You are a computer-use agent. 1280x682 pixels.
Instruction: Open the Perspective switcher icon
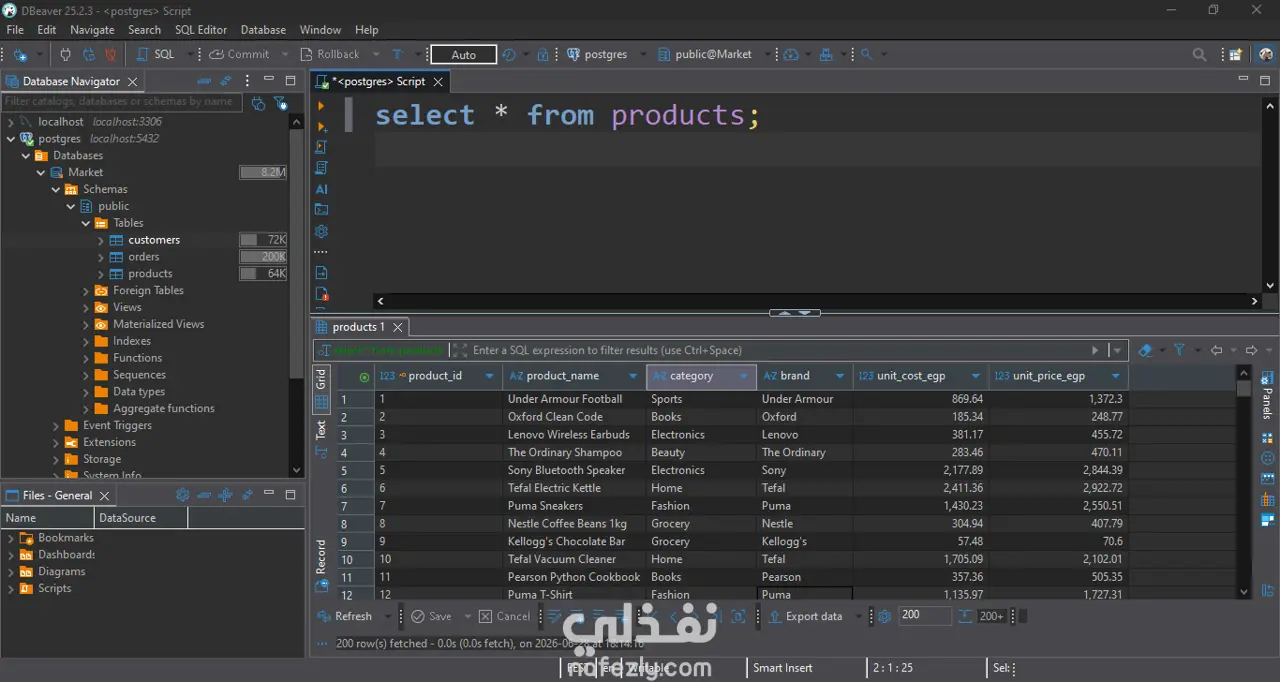(x=1236, y=54)
